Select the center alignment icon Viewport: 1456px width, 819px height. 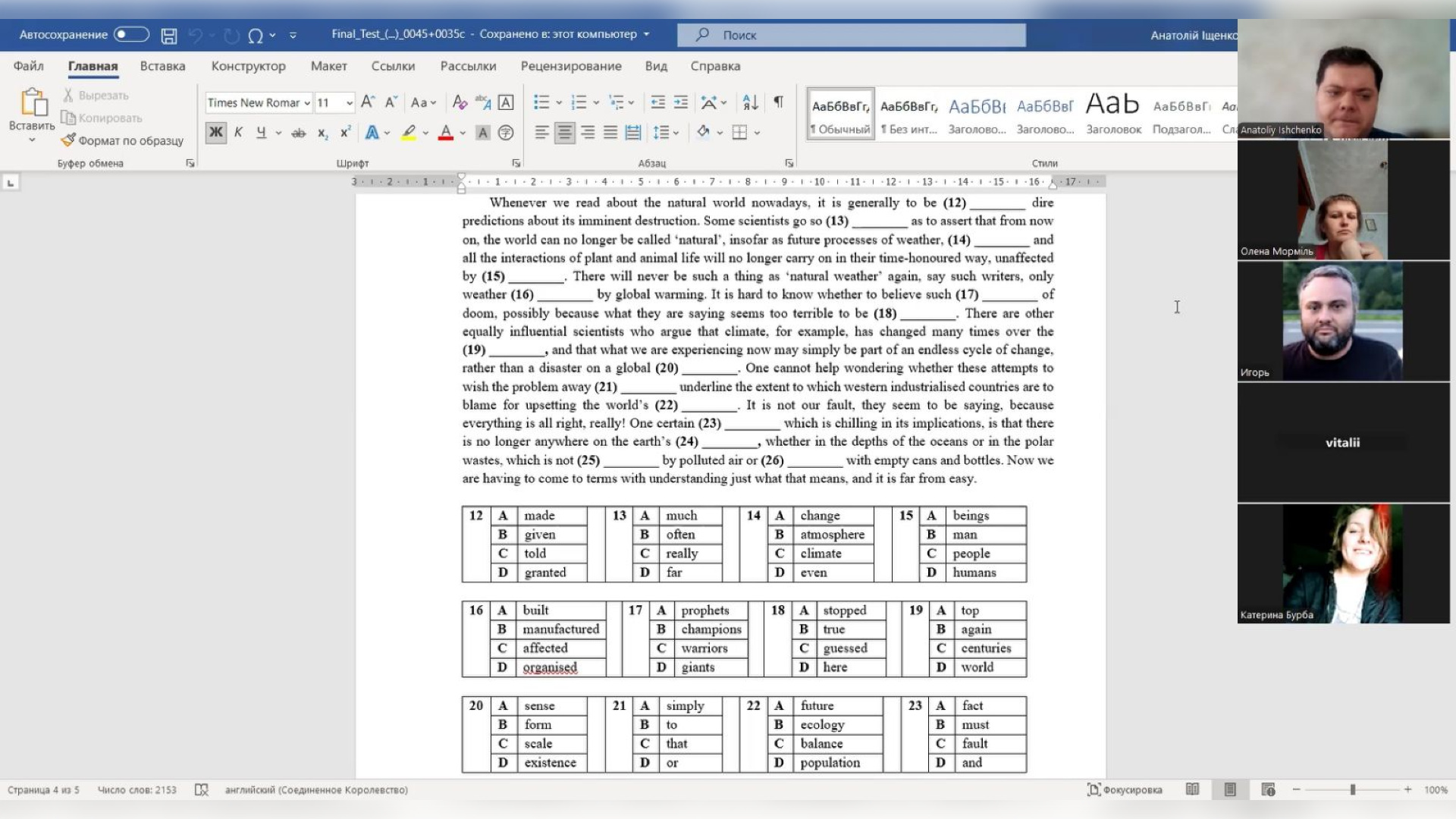(x=564, y=133)
